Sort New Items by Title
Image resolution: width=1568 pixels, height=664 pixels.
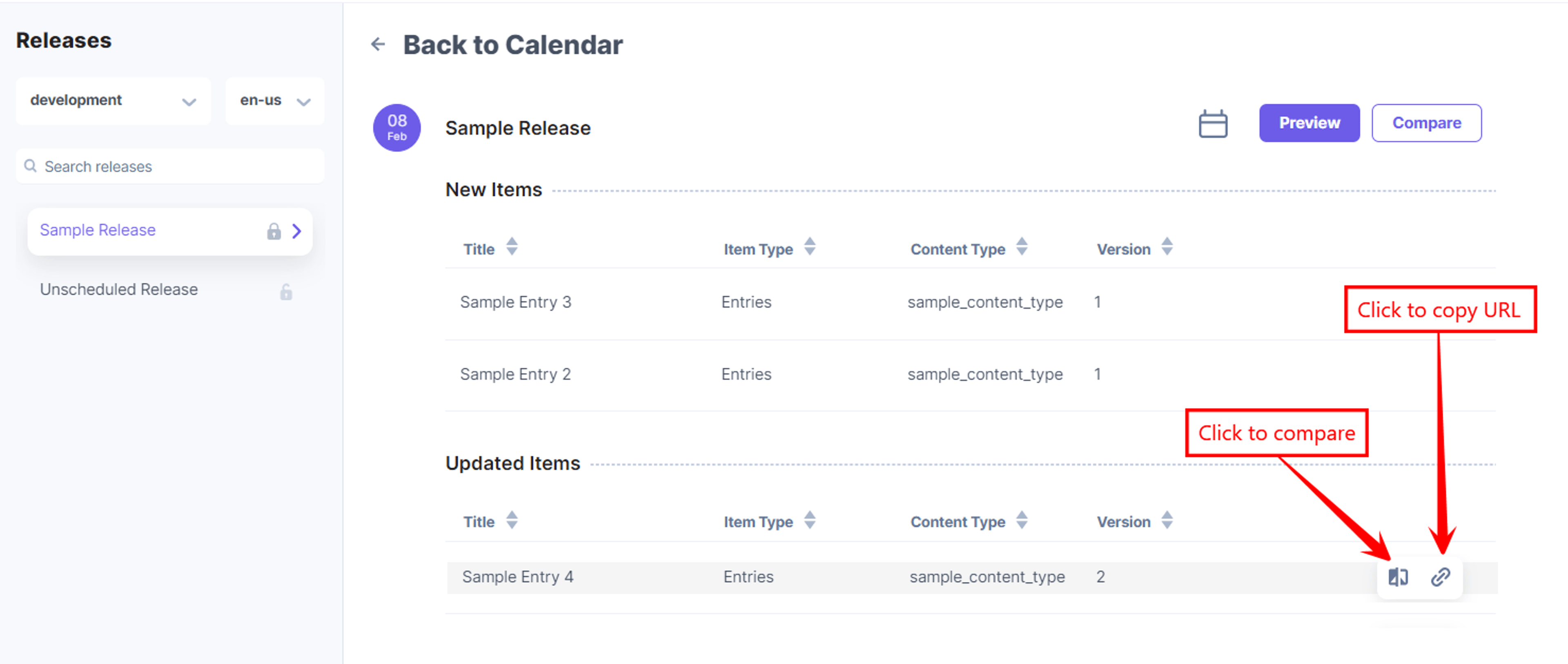coord(512,247)
